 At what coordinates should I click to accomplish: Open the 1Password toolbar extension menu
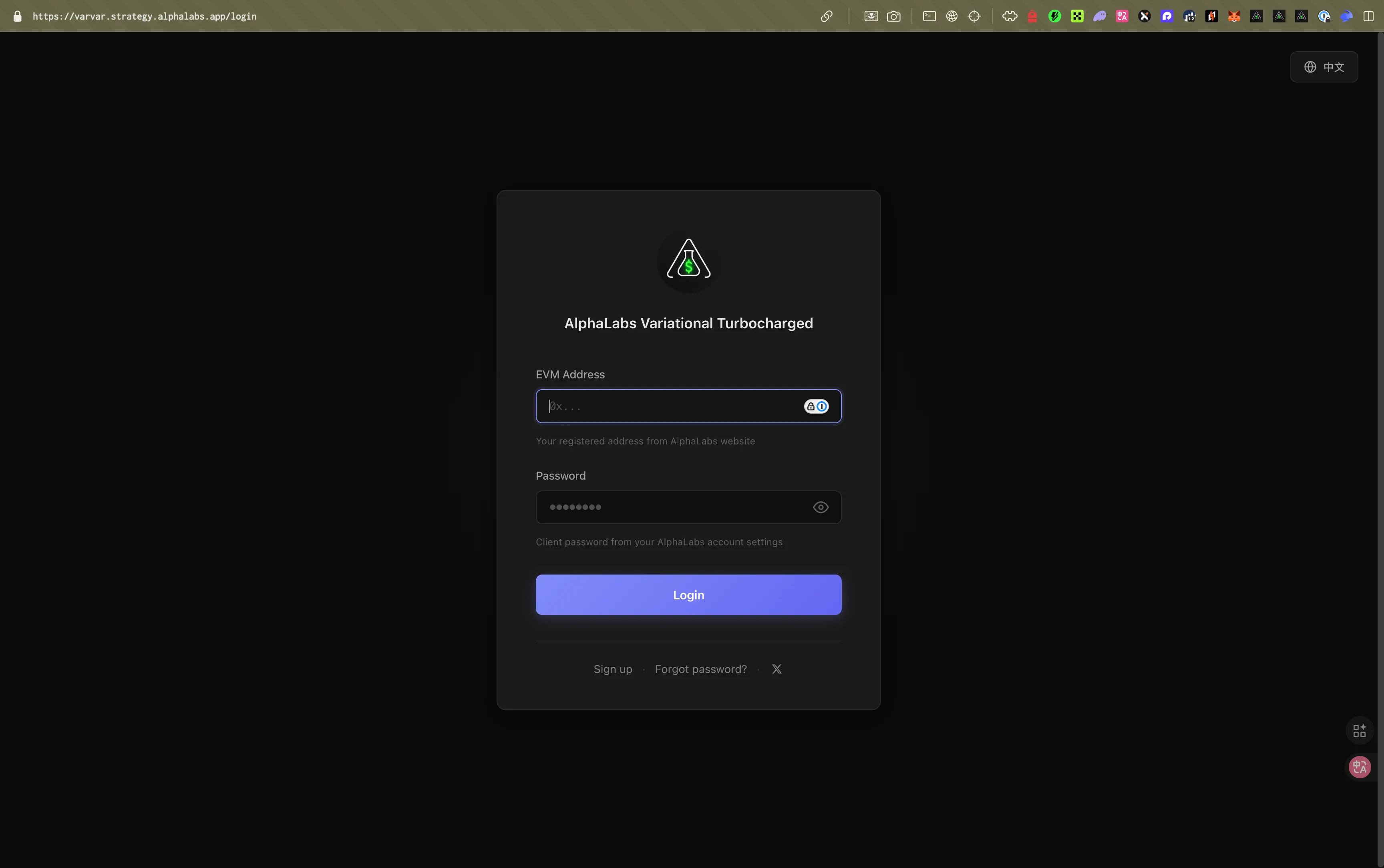pos(1324,16)
